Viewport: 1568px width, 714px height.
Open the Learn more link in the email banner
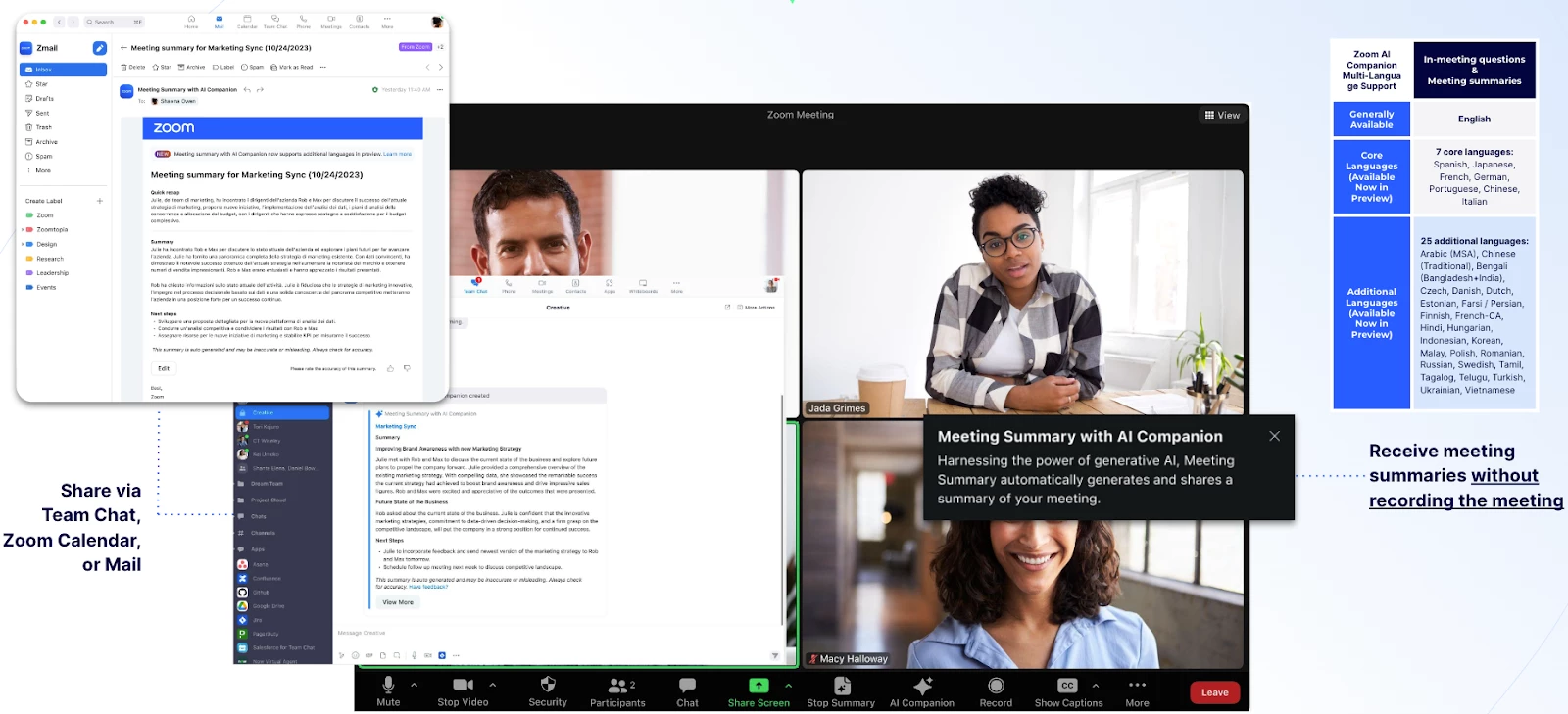point(397,154)
